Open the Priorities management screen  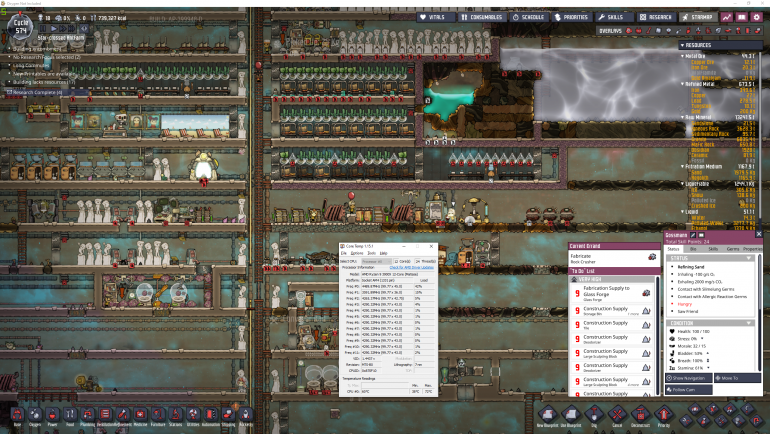pyautogui.click(x=571, y=17)
